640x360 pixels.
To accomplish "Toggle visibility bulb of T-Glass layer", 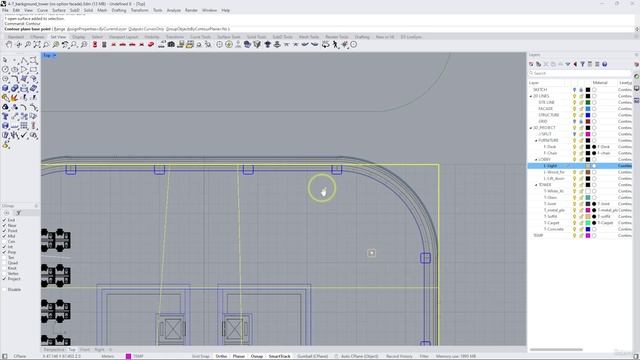I will coord(574,198).
